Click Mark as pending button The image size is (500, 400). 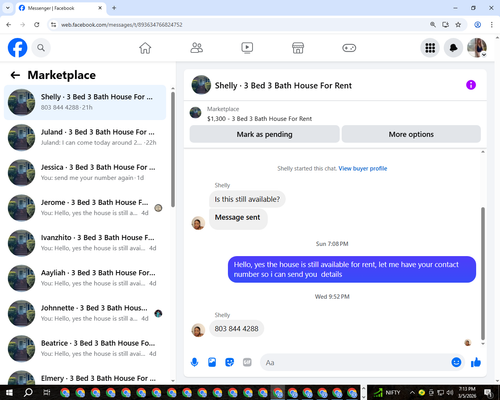265,134
